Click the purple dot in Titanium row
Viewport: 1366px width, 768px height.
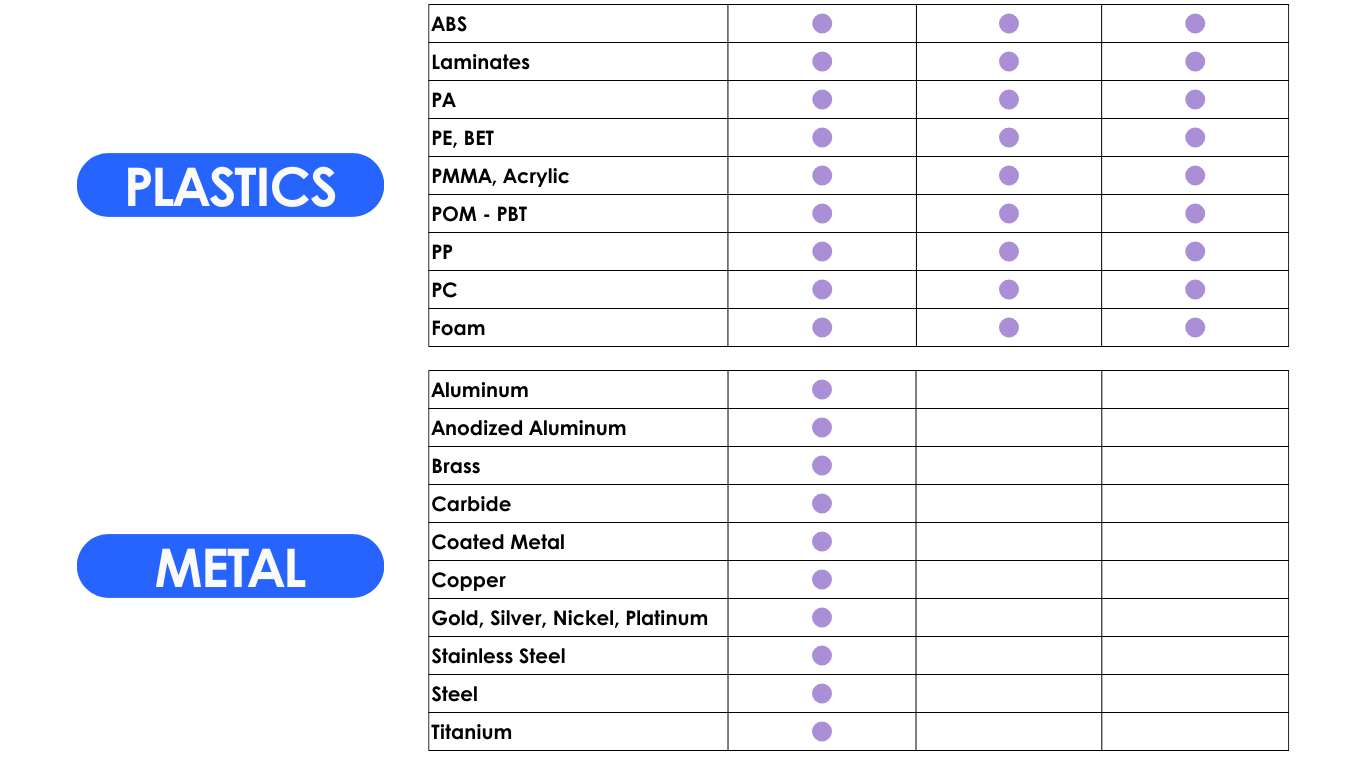click(x=822, y=732)
